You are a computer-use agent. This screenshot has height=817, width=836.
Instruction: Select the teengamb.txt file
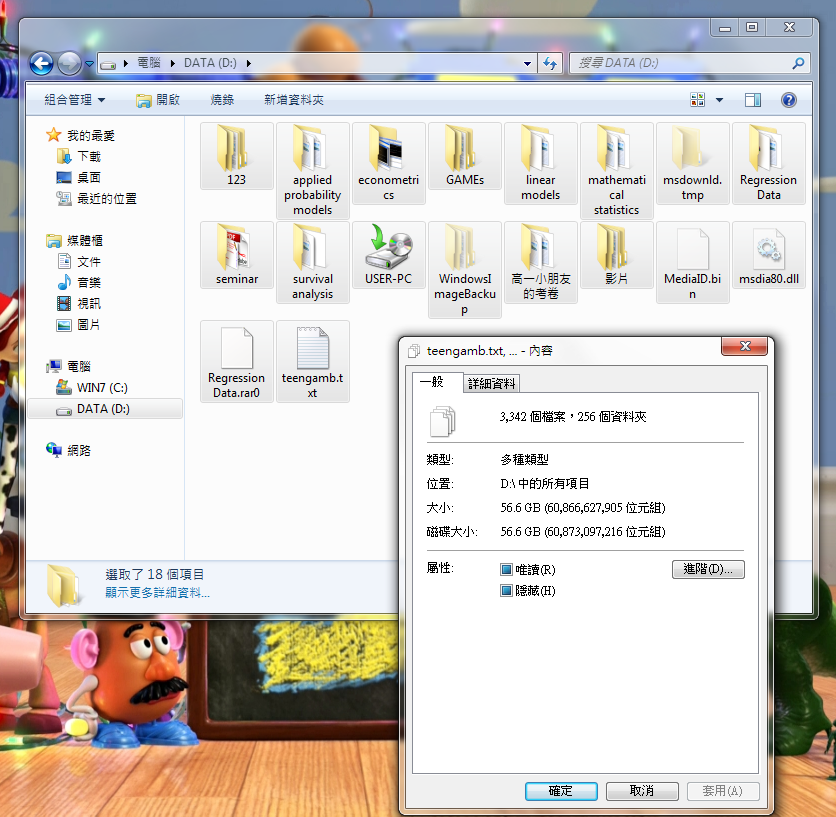pyautogui.click(x=312, y=362)
